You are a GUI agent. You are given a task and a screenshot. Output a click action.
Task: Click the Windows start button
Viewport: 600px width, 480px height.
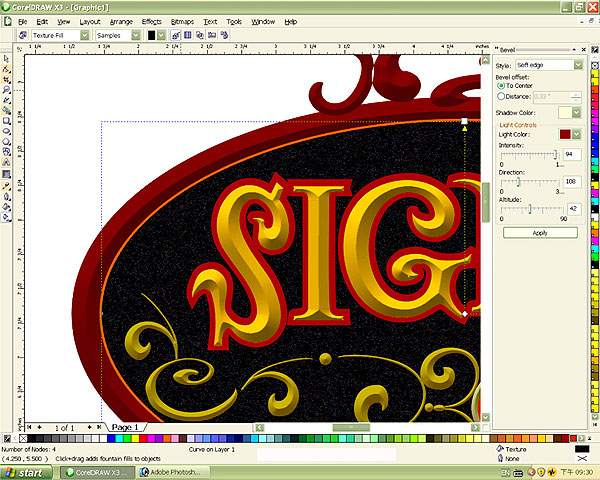[x=25, y=473]
